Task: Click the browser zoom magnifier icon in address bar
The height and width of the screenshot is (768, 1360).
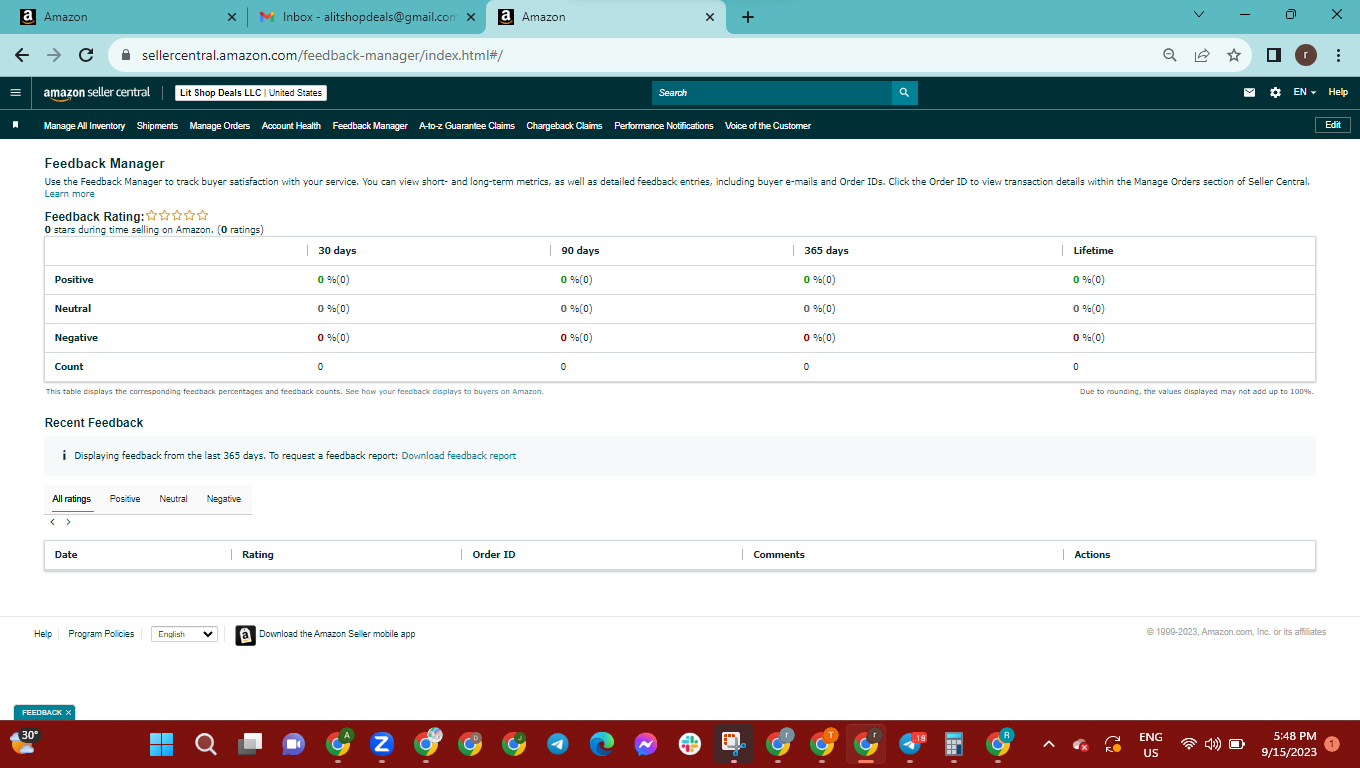Action: pyautogui.click(x=1169, y=55)
